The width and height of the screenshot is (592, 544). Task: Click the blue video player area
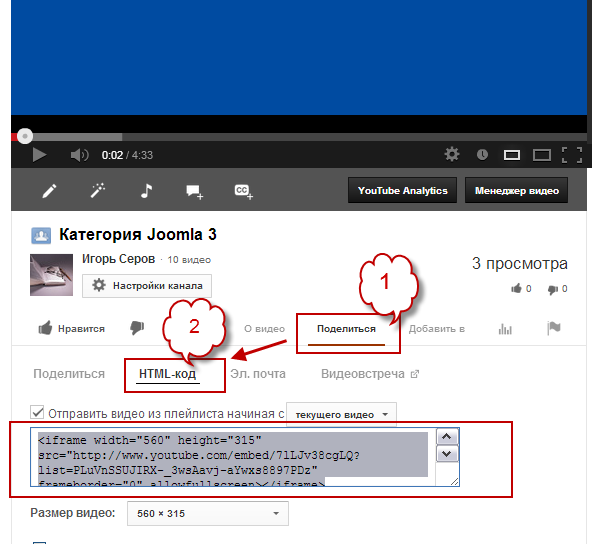(299, 57)
